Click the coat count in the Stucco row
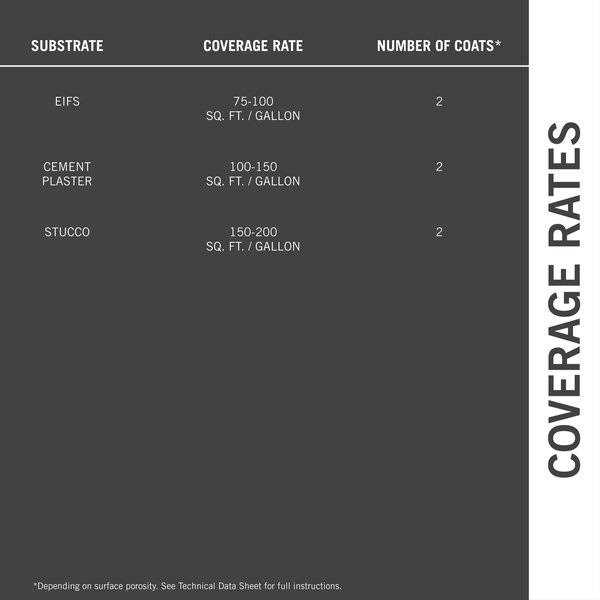Image resolution: width=600 pixels, height=600 pixels. pos(439,232)
